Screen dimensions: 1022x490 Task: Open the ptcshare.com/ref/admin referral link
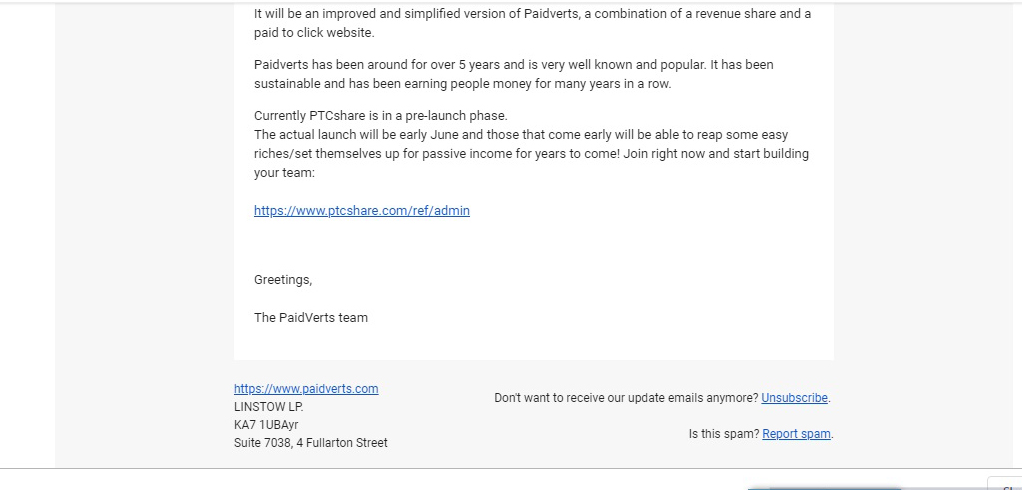[x=362, y=210]
